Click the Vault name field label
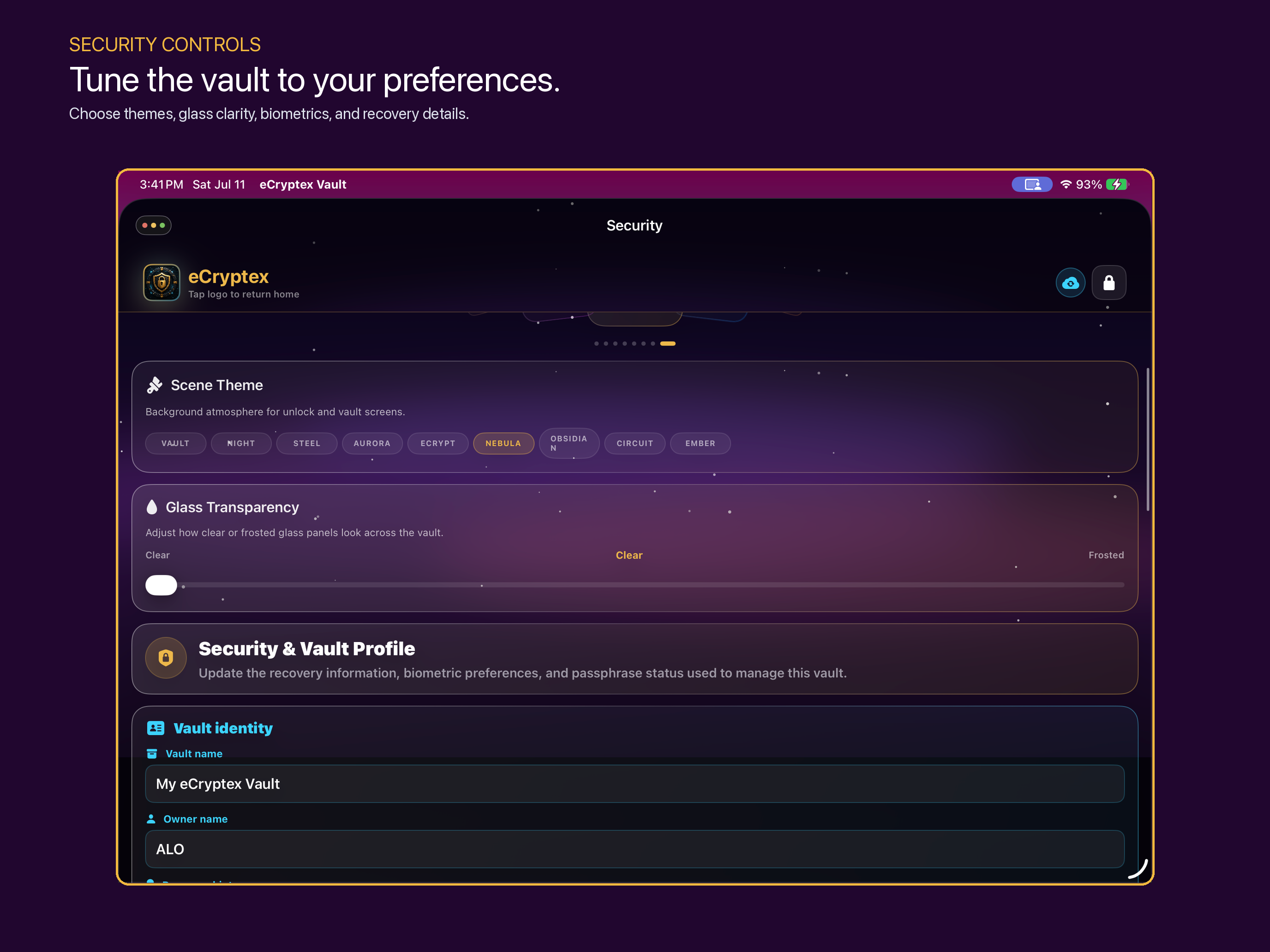Screen dimensions: 1270x952 tap(194, 754)
